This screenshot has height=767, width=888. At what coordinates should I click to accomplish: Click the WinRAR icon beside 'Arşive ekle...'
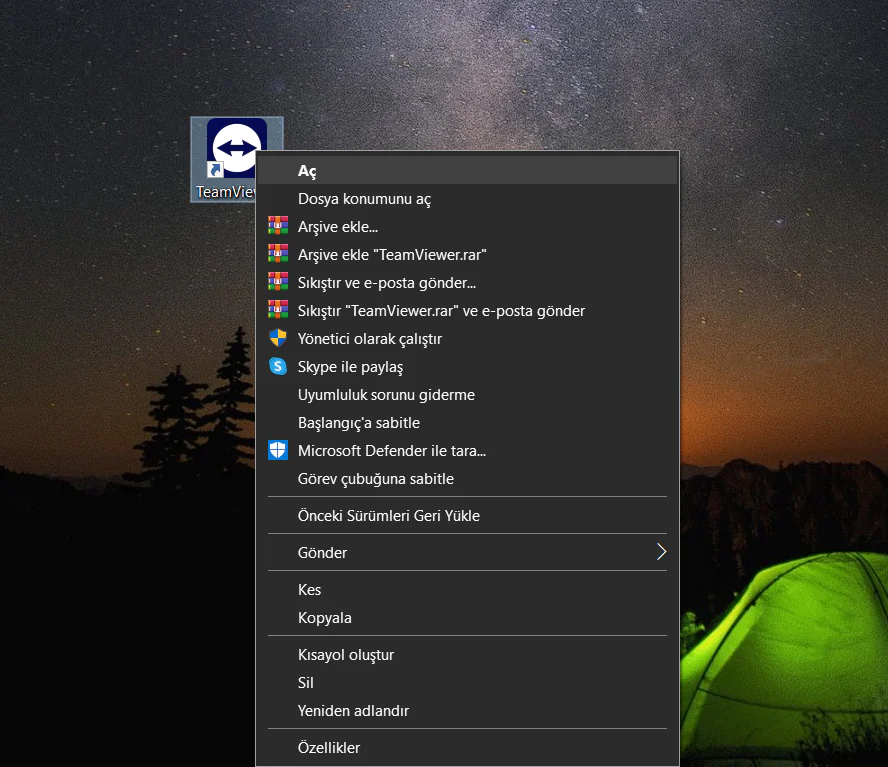(x=278, y=227)
